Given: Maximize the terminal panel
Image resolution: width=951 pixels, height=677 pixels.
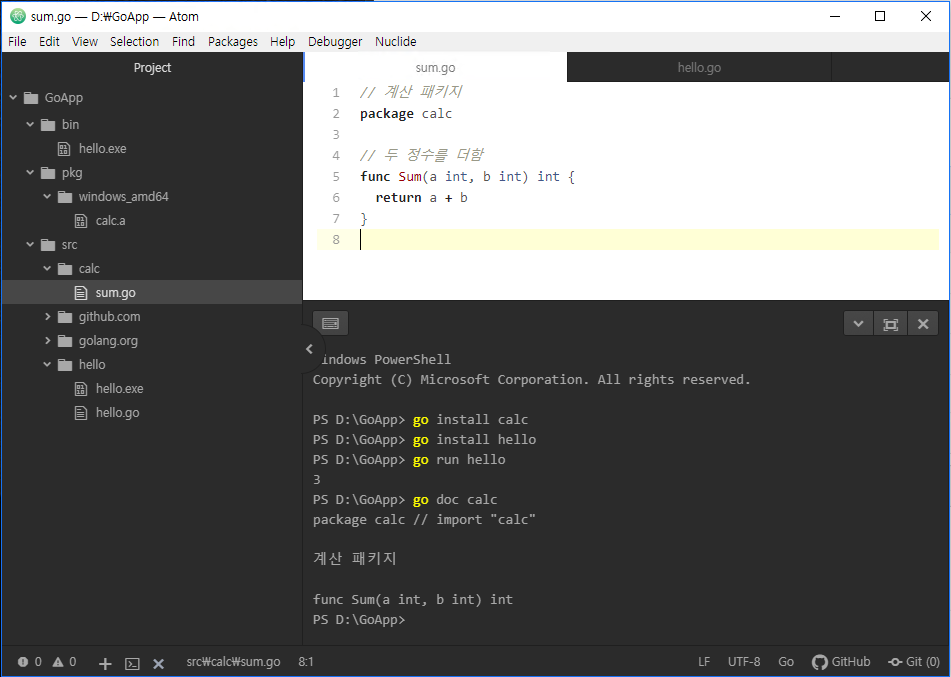Looking at the screenshot, I should pyautogui.click(x=890, y=323).
